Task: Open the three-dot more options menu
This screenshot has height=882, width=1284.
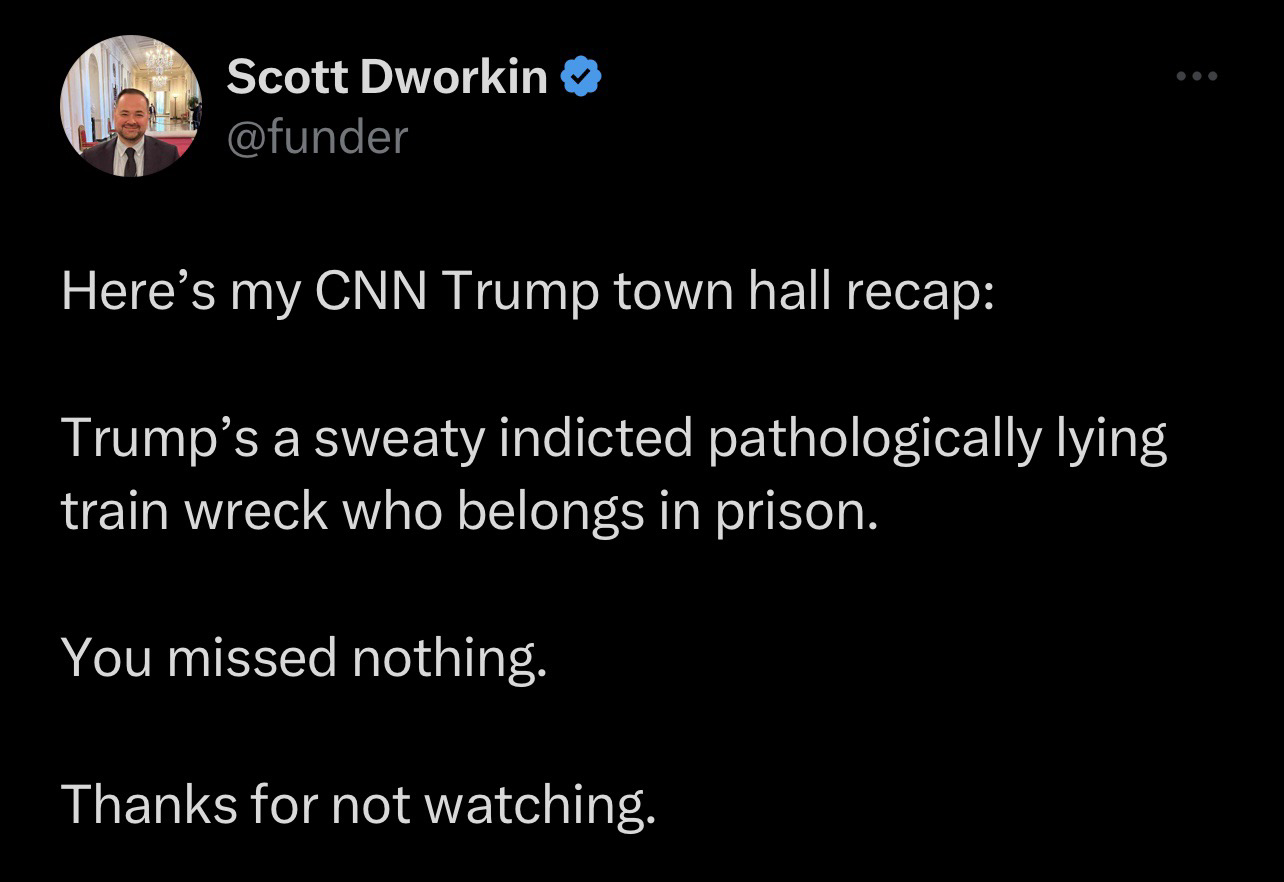Action: click(1197, 78)
